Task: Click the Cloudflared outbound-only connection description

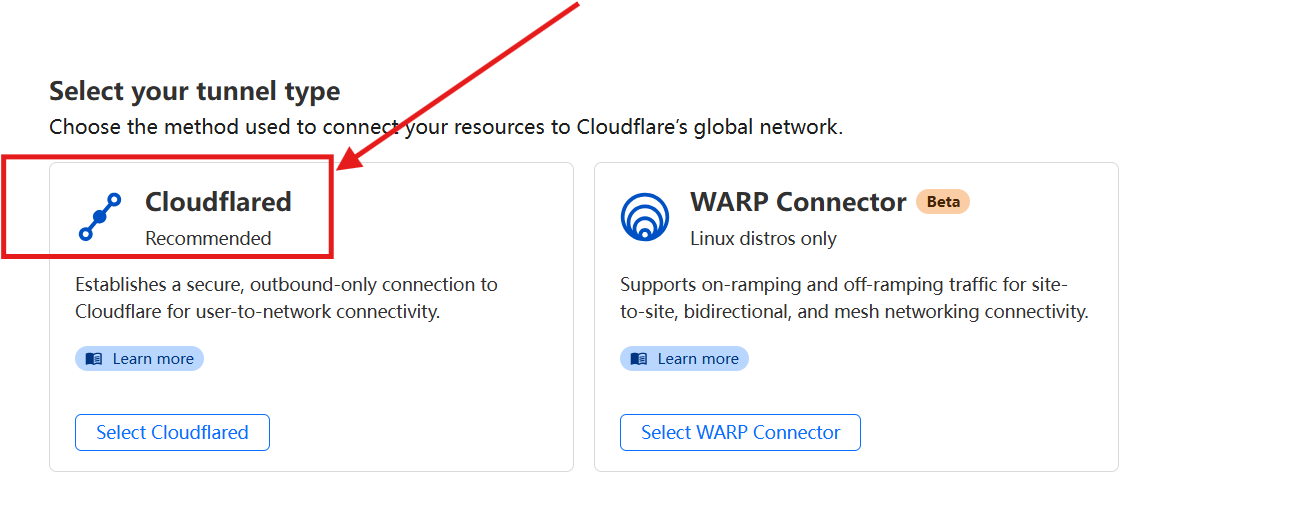Action: point(286,298)
